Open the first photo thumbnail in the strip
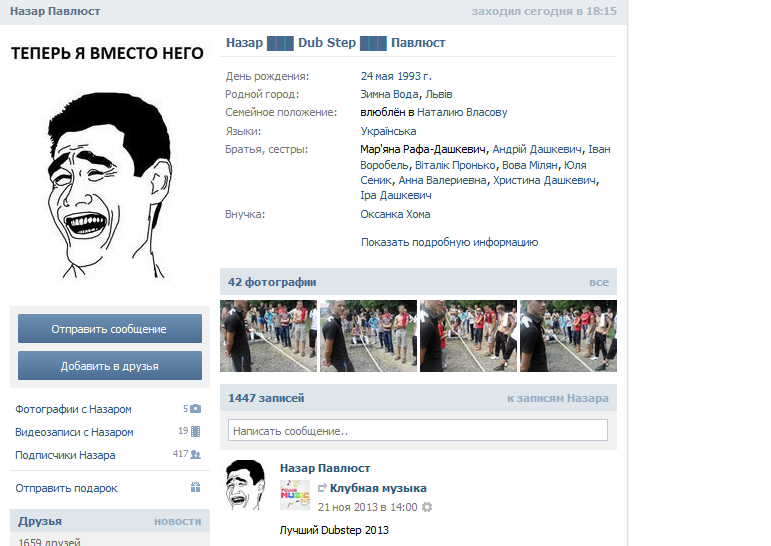771x546 pixels. 268,336
